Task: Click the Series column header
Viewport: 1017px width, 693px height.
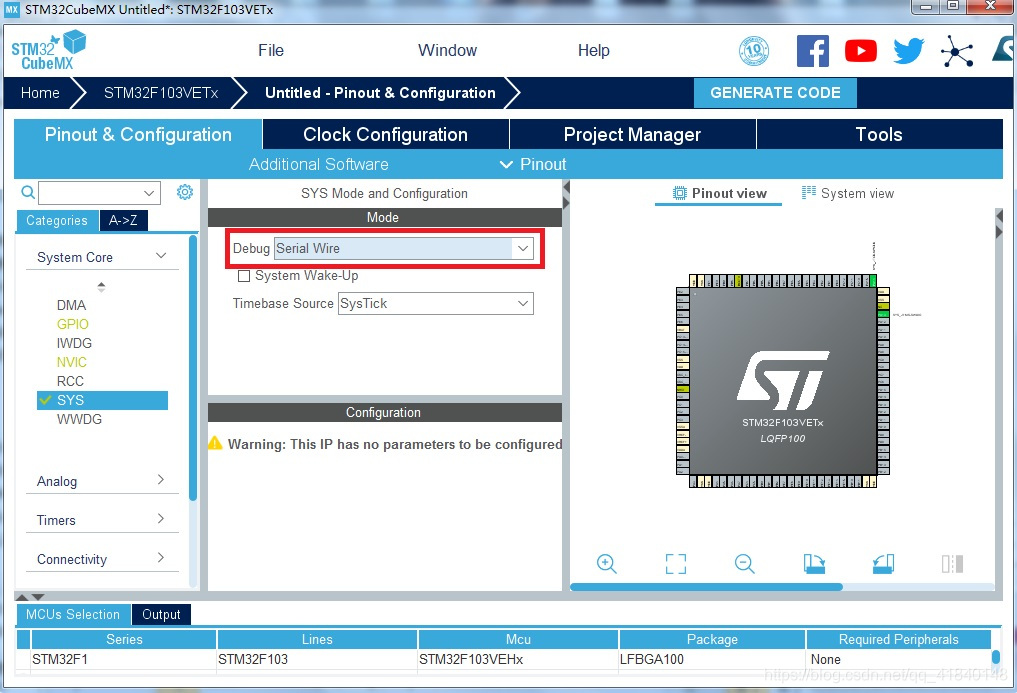Action: coord(124,639)
